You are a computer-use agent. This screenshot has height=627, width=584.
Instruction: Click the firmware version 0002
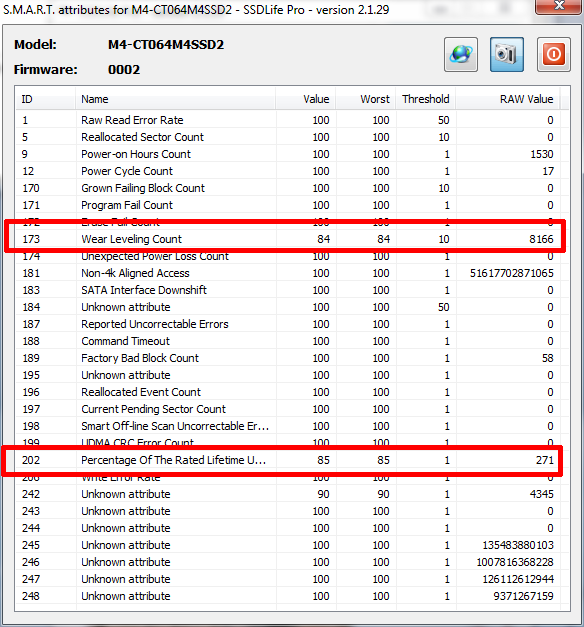[x=124, y=70]
